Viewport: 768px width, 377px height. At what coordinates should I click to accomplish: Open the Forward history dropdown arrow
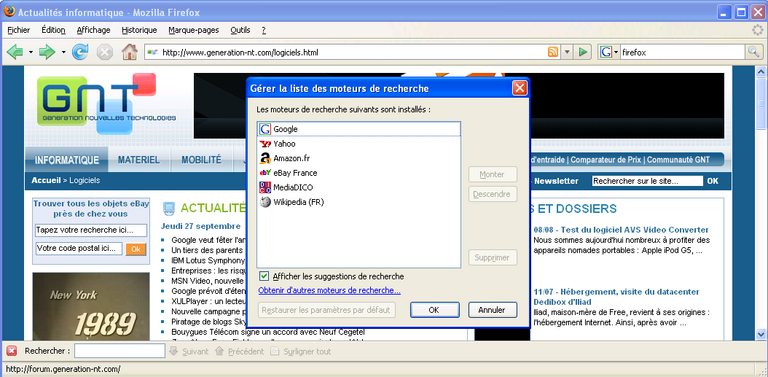point(63,52)
